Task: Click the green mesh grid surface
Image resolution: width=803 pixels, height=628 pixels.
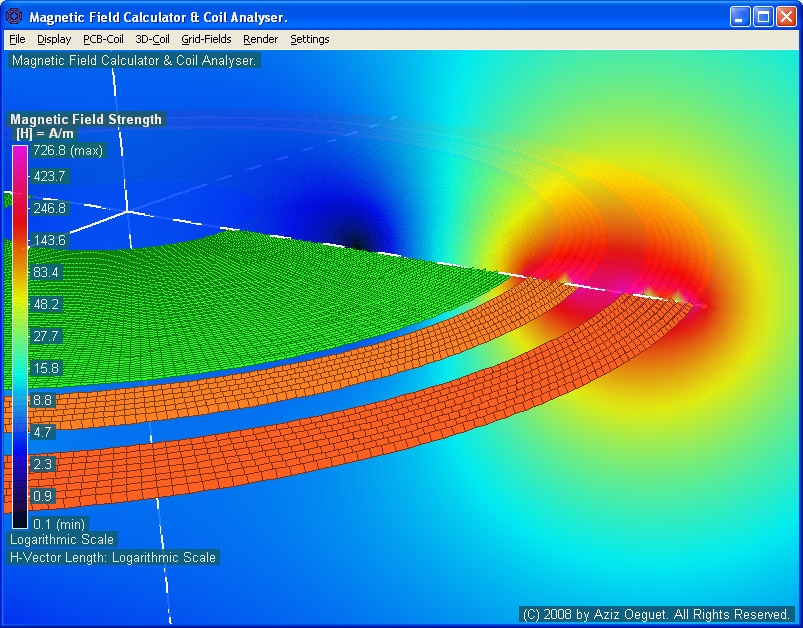Action: [x=250, y=290]
